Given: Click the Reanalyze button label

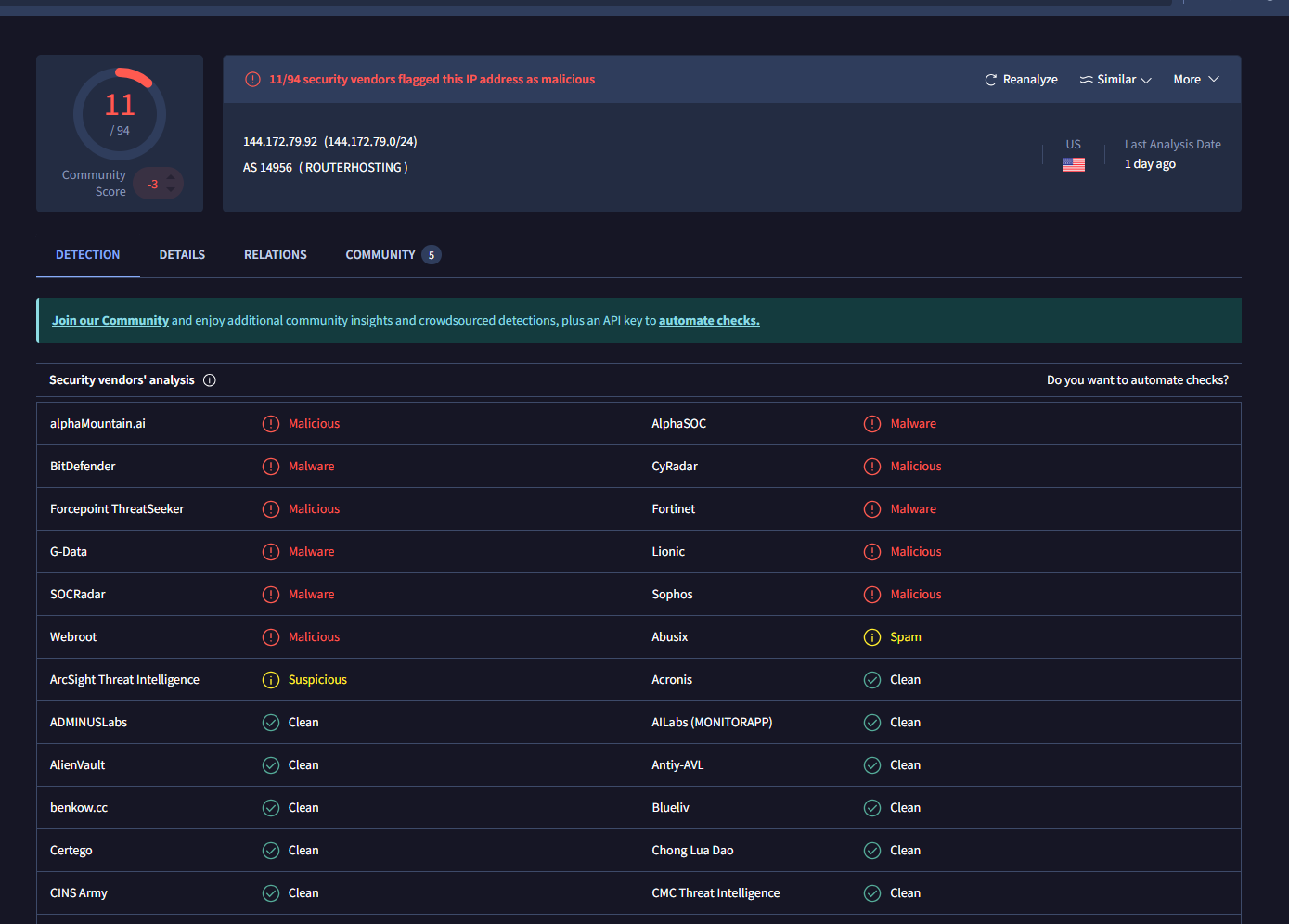Looking at the screenshot, I should pyautogui.click(x=1030, y=80).
